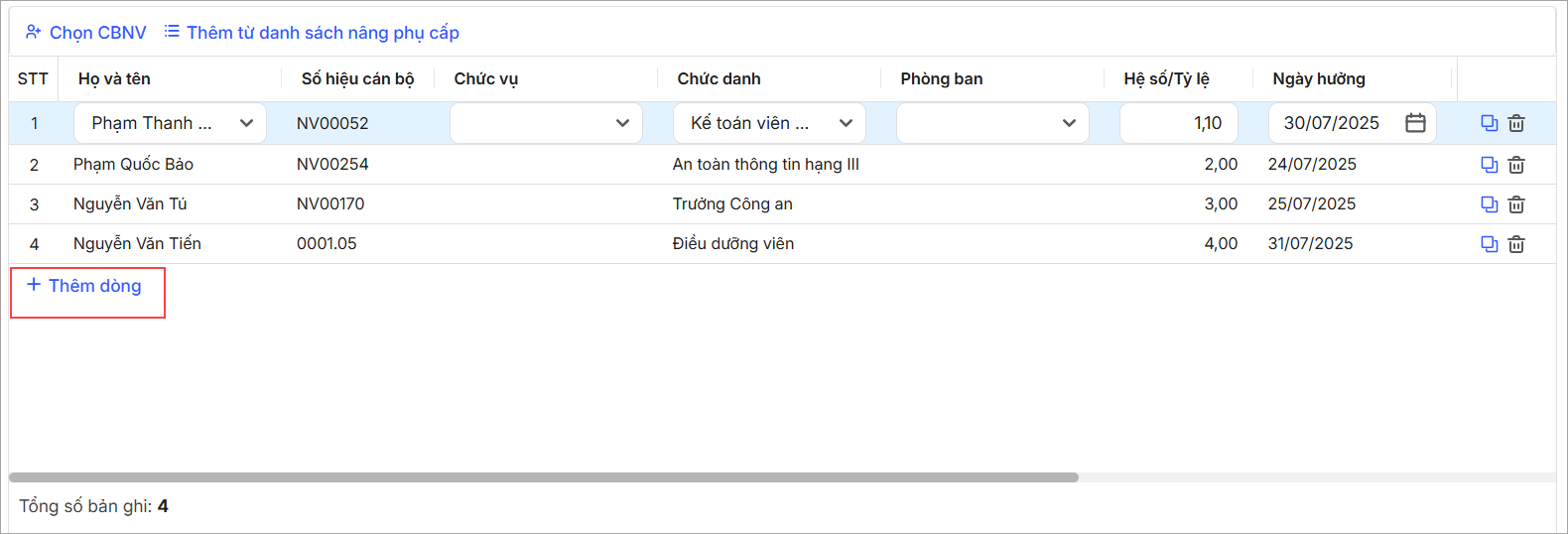The width and height of the screenshot is (1568, 534).
Task: Duplicate row 1 Phạm Thanh entry
Action: [x=1489, y=123]
